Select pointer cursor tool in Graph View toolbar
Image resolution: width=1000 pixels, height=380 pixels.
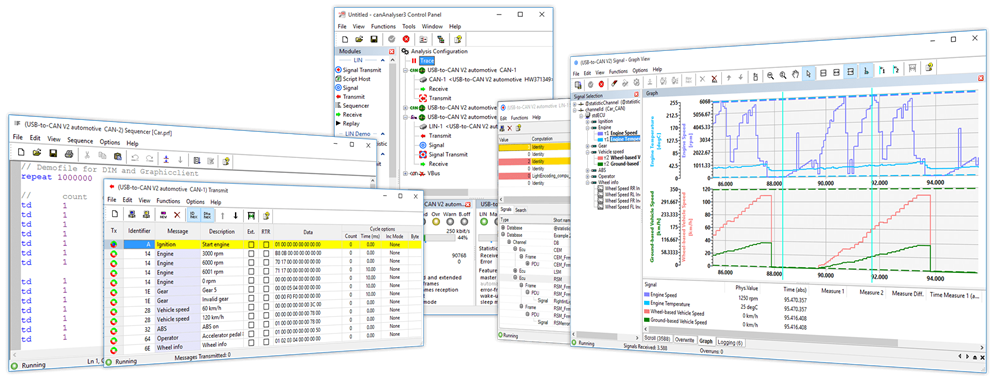click(808, 74)
